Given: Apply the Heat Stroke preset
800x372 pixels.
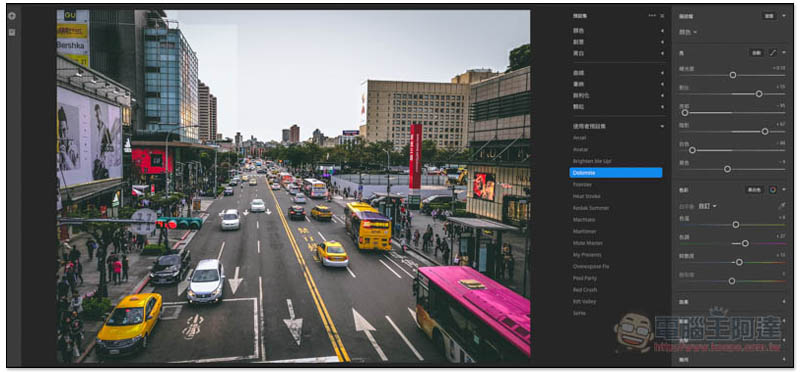Looking at the screenshot, I should [x=586, y=196].
